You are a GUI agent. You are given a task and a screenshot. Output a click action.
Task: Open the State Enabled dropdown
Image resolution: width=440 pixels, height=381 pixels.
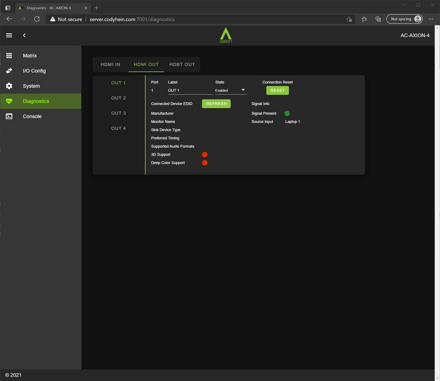point(230,90)
